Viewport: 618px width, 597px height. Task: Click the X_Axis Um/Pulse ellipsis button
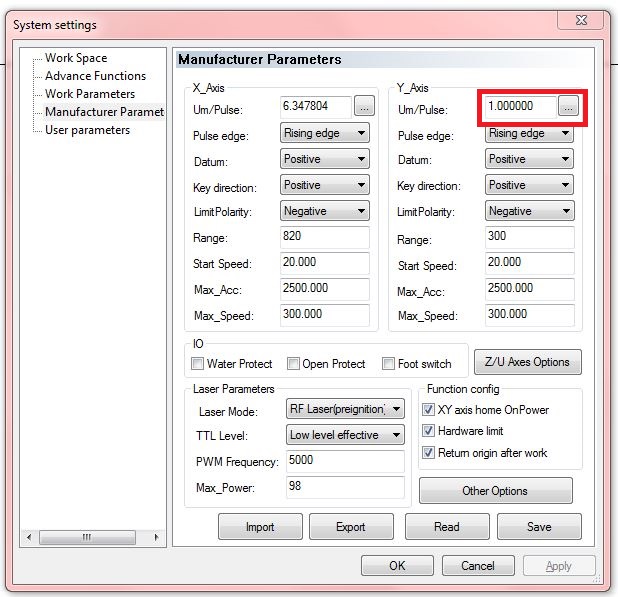[364, 106]
